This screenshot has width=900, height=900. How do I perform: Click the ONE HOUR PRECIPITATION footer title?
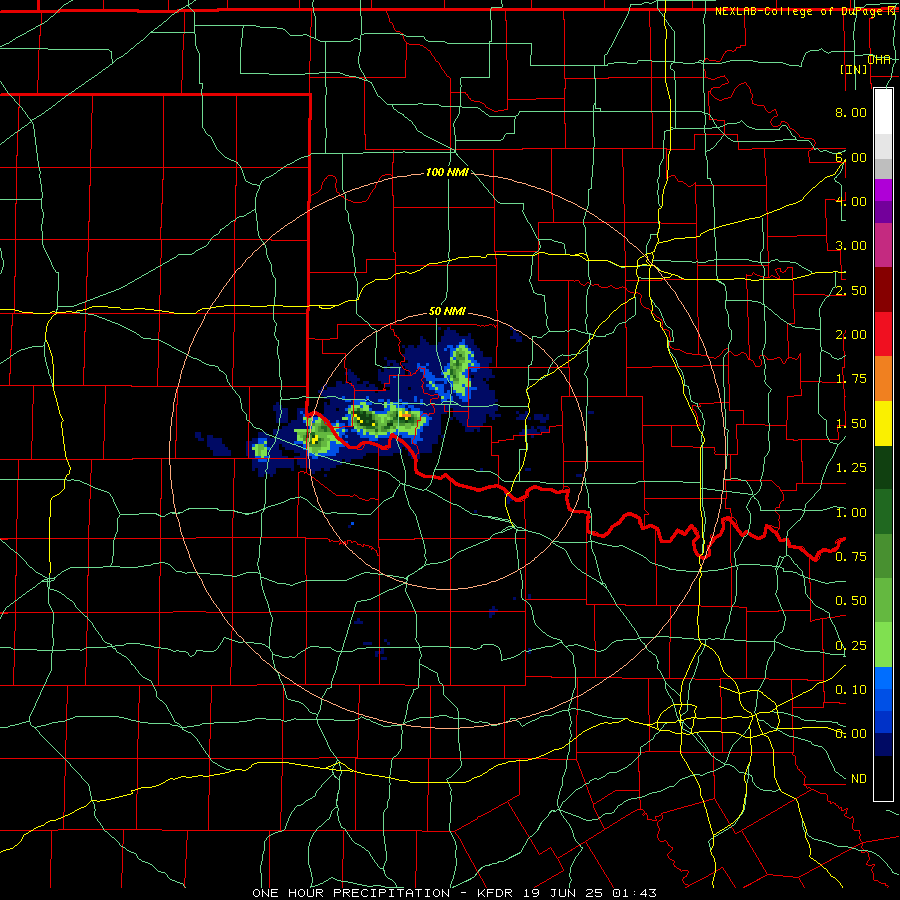351,893
